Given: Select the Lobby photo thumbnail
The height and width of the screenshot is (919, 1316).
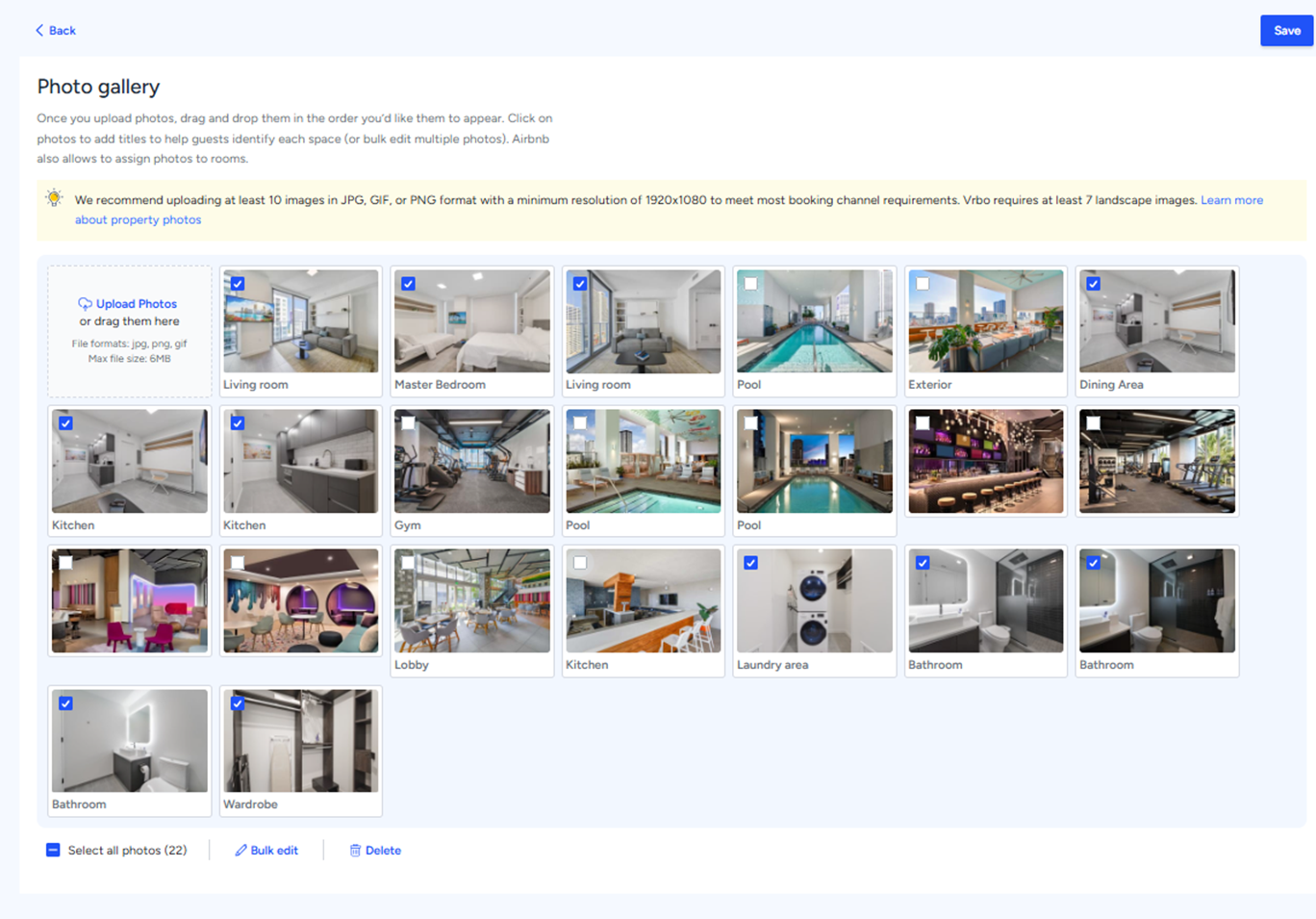Looking at the screenshot, I should (x=472, y=600).
